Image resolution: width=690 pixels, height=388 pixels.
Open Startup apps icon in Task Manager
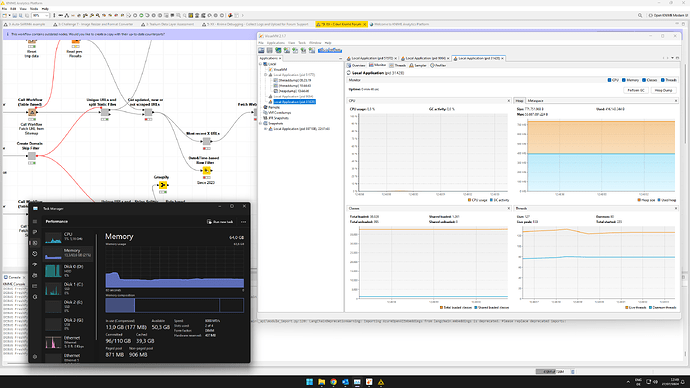[35, 265]
